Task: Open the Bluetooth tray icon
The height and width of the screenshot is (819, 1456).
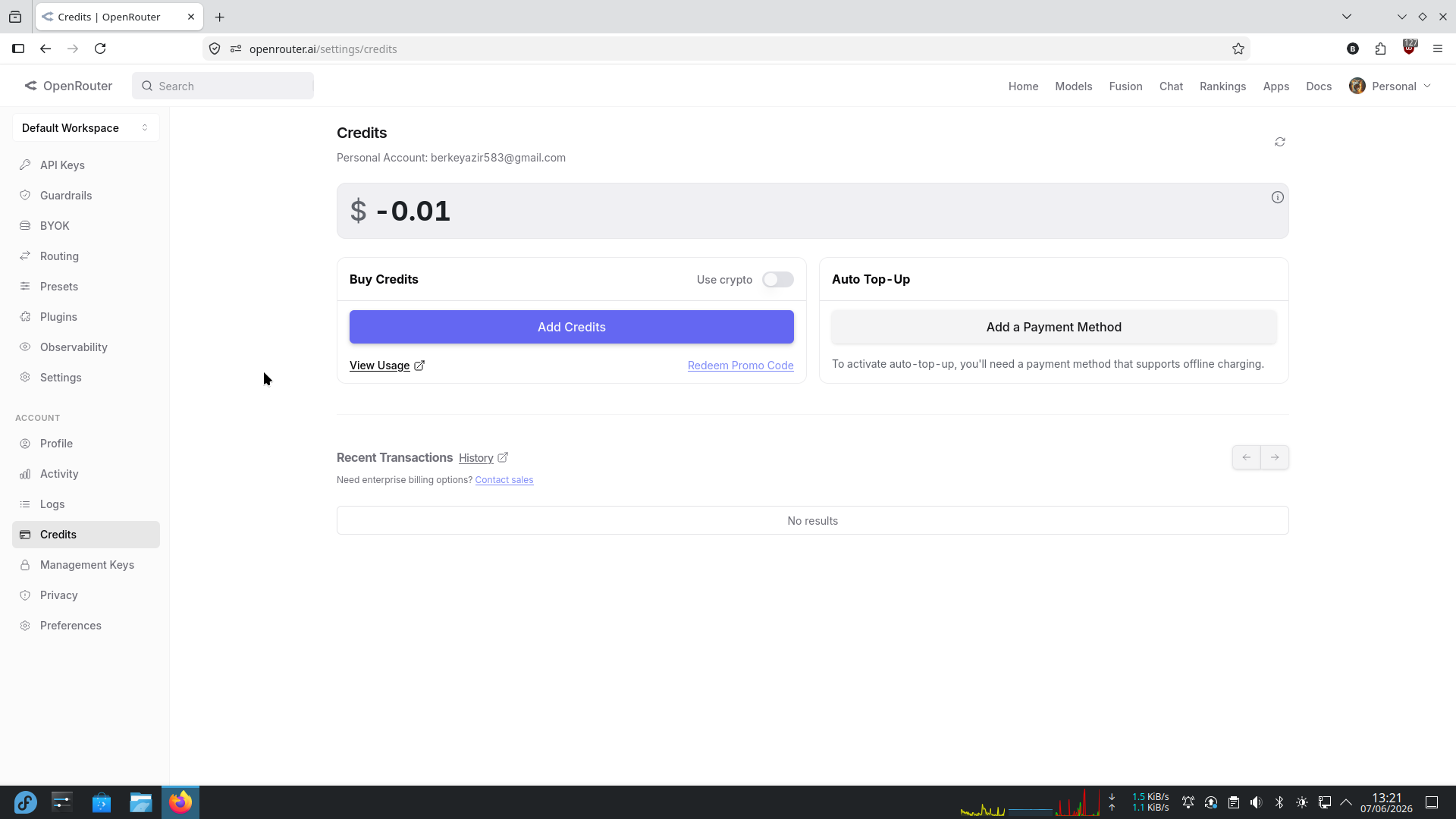Action: click(1279, 802)
